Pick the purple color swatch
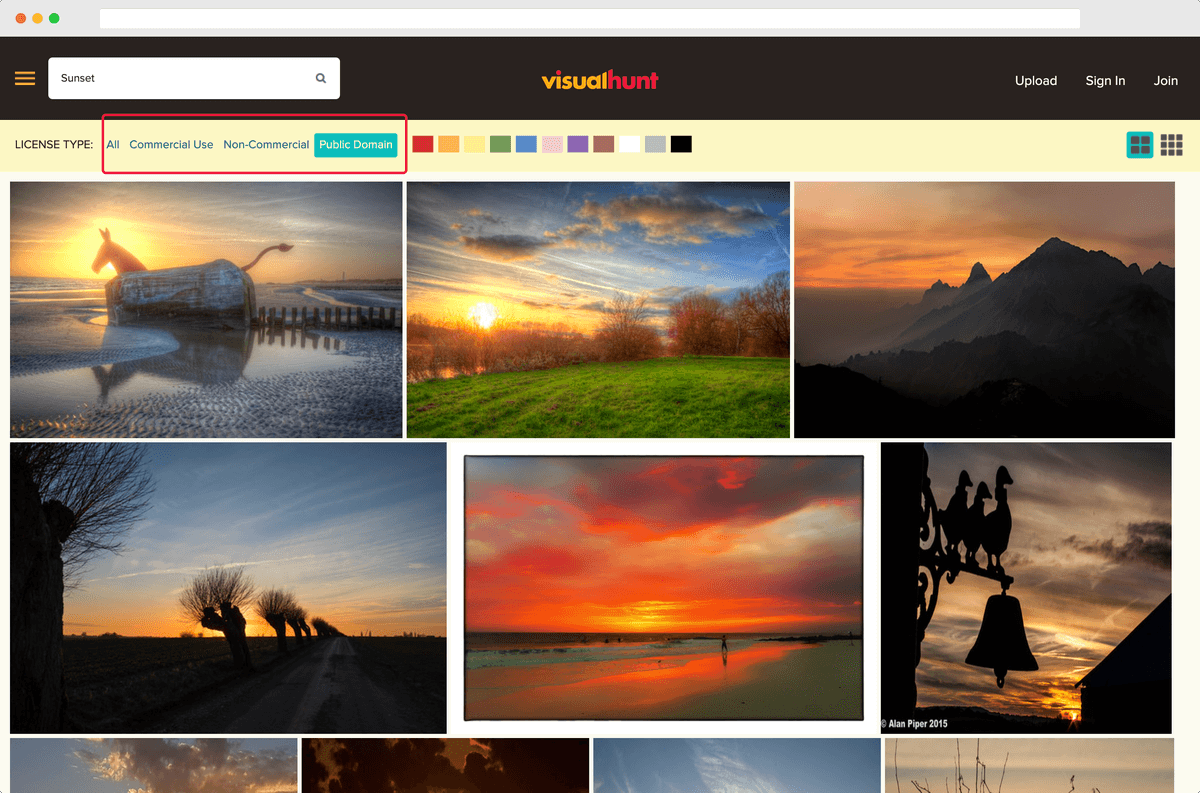Screen dimensions: 1200x793 click(577, 144)
